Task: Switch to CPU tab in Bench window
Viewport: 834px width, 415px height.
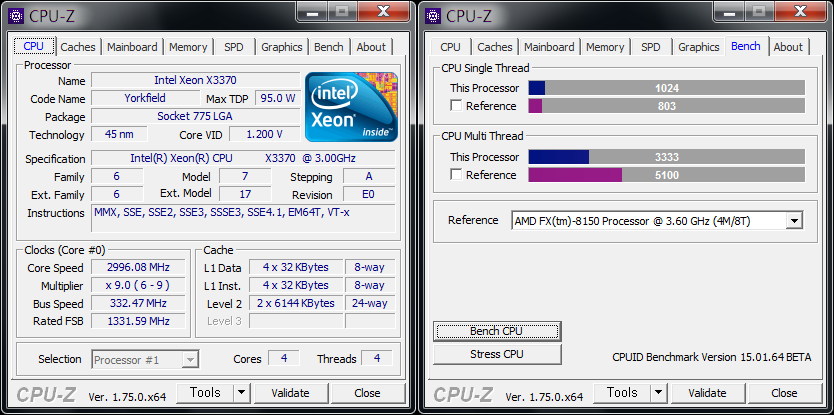Action: coord(451,47)
